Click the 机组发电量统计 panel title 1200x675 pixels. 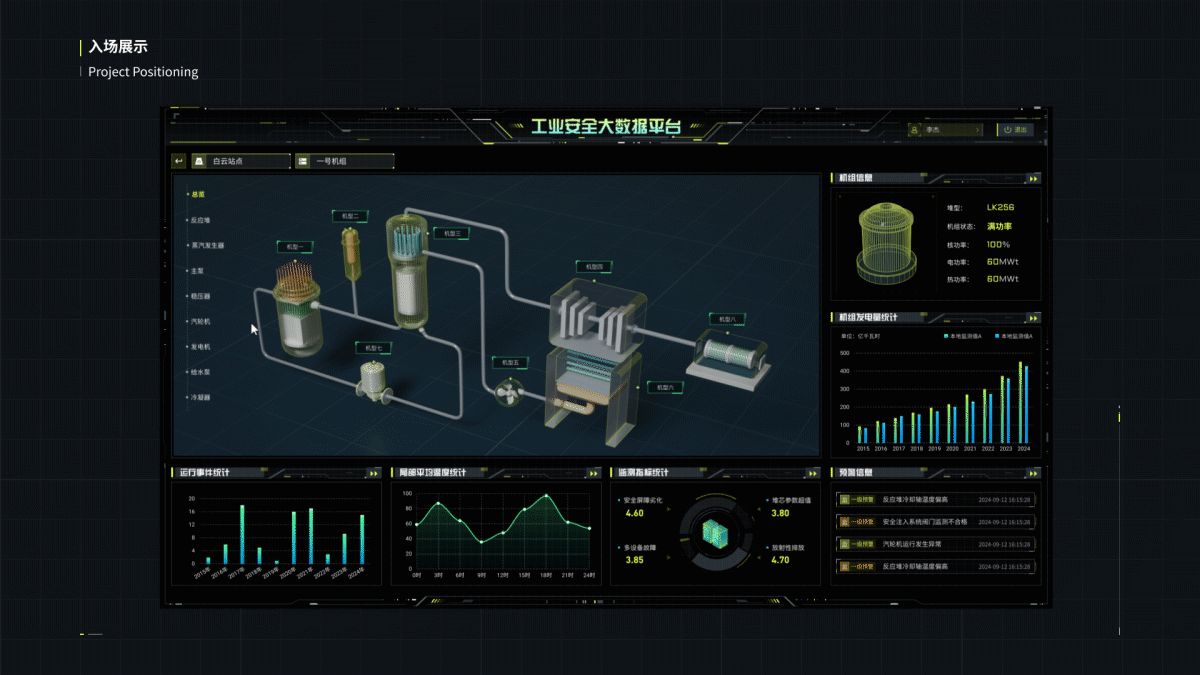868,318
